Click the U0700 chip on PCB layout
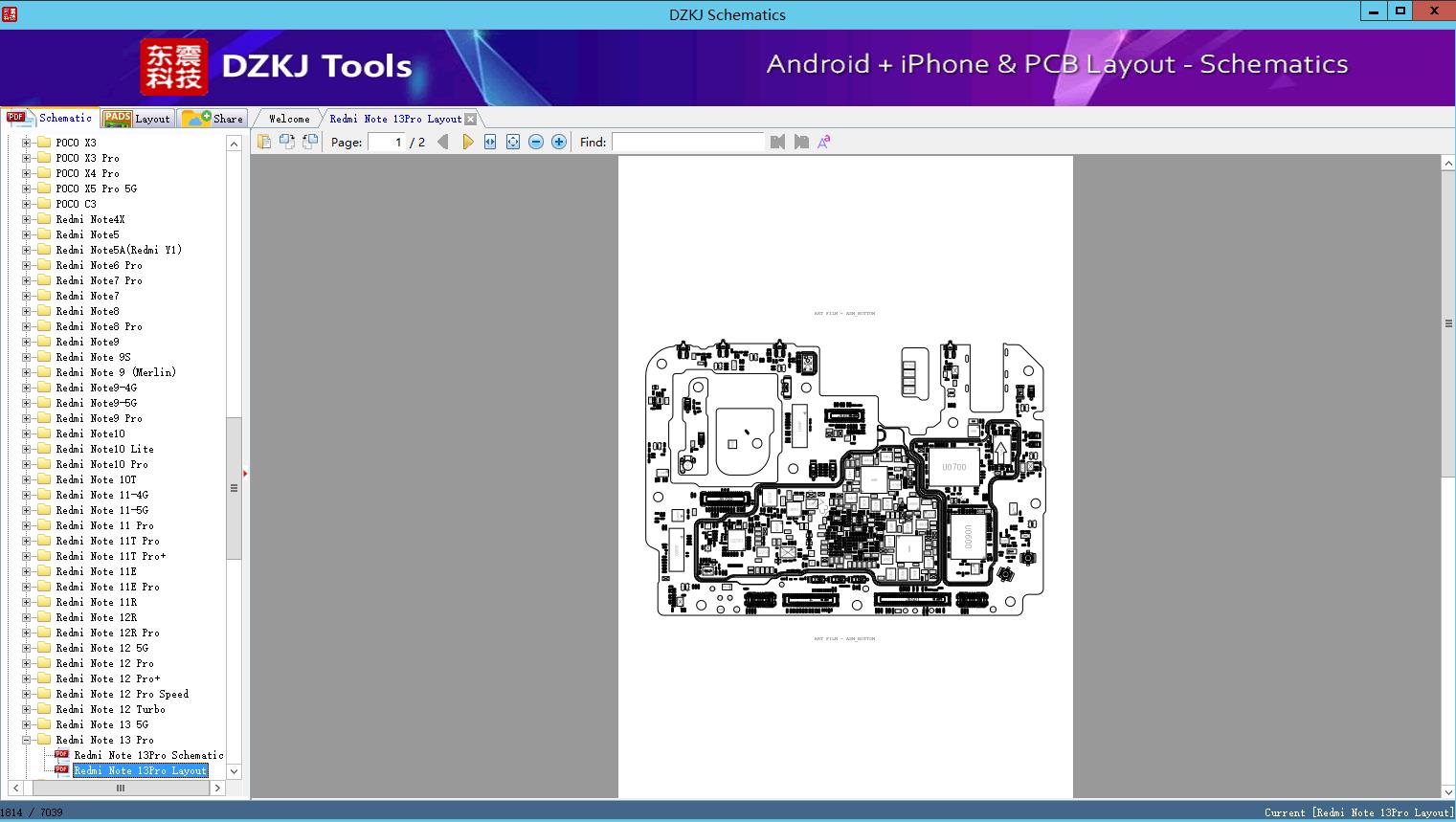 [x=953, y=467]
